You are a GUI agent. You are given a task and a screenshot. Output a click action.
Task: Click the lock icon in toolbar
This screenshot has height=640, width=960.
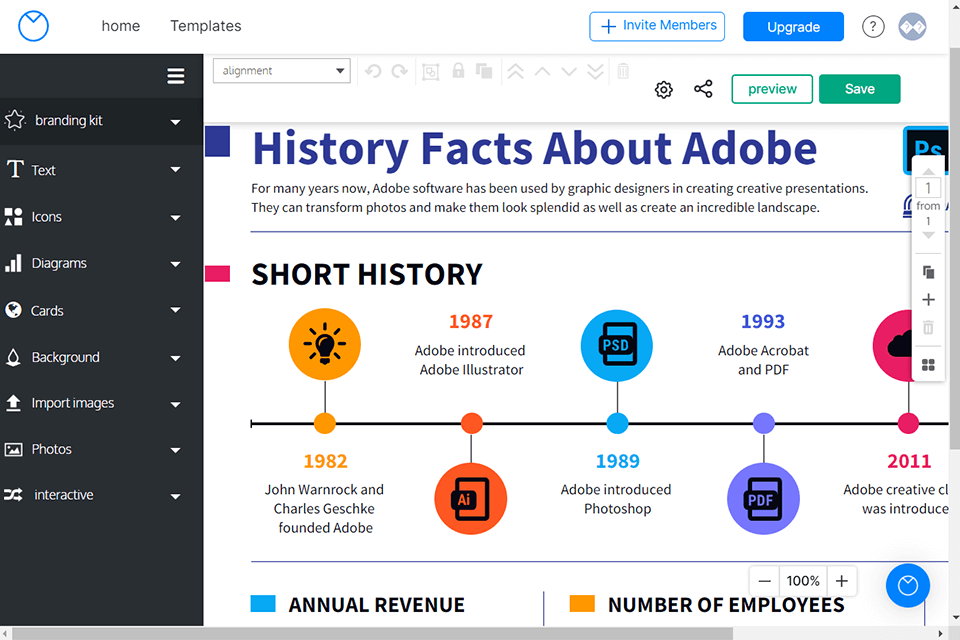tap(458, 70)
